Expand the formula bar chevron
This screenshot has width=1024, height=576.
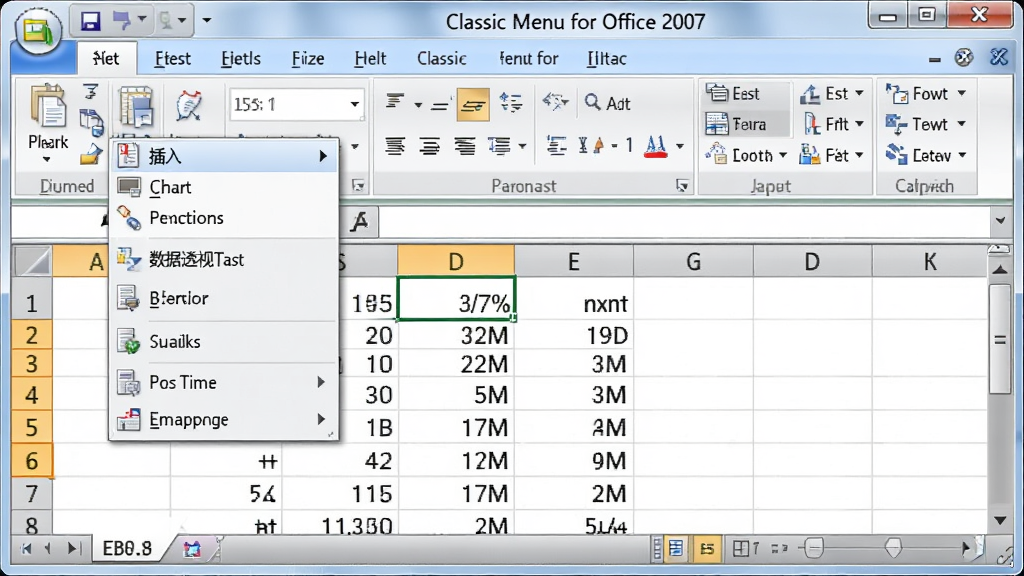(1000, 221)
